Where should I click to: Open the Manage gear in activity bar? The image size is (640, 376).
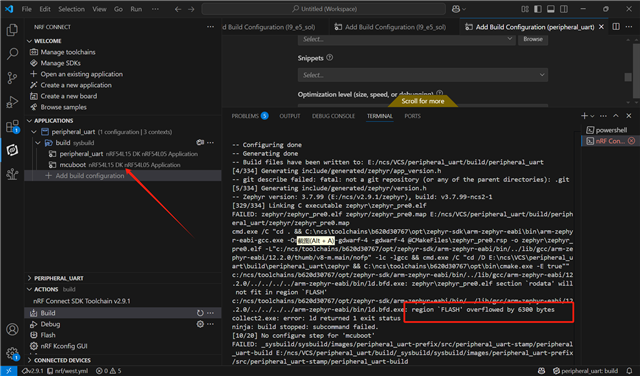[12, 353]
